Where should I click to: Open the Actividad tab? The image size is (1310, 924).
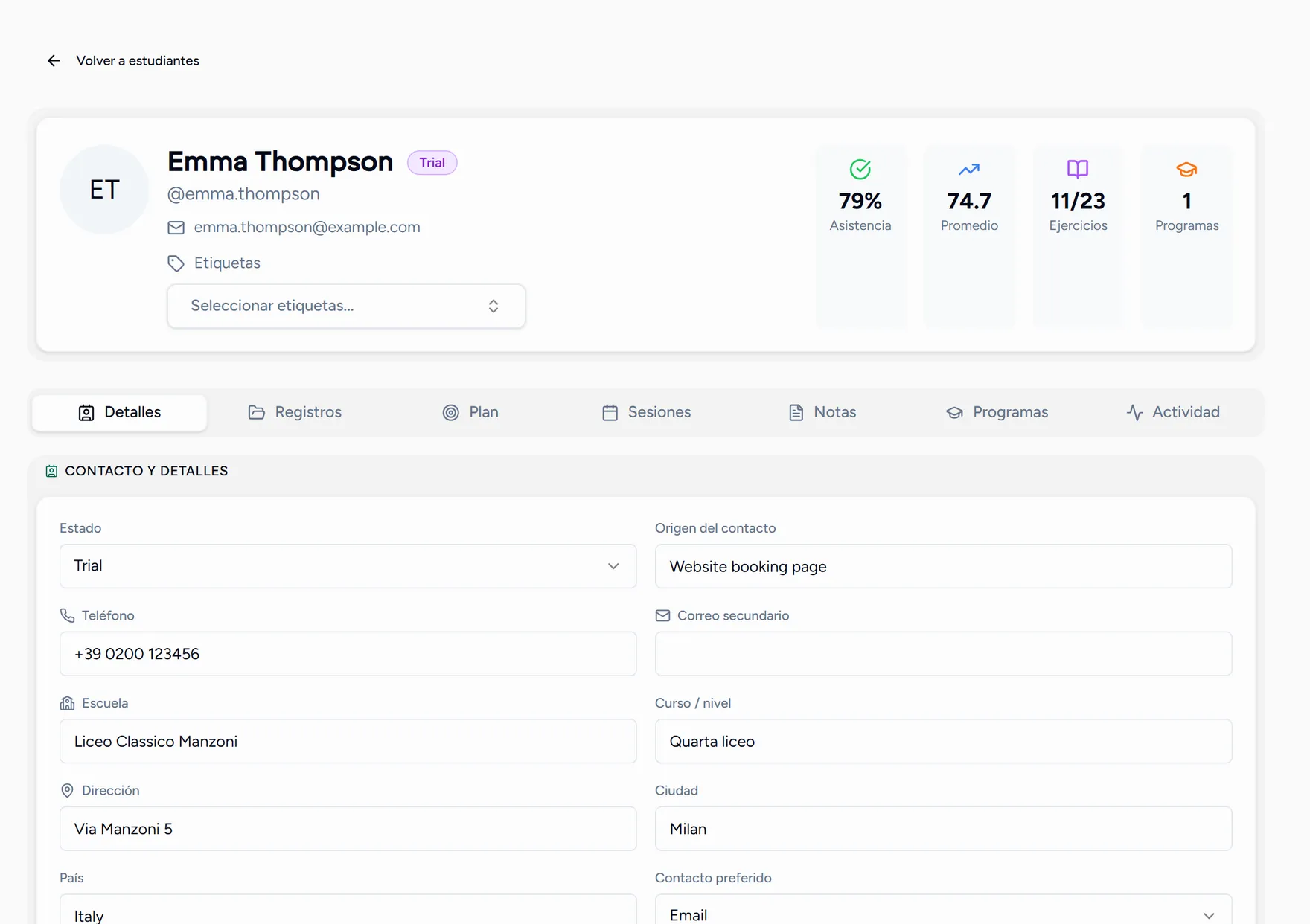coord(1172,413)
